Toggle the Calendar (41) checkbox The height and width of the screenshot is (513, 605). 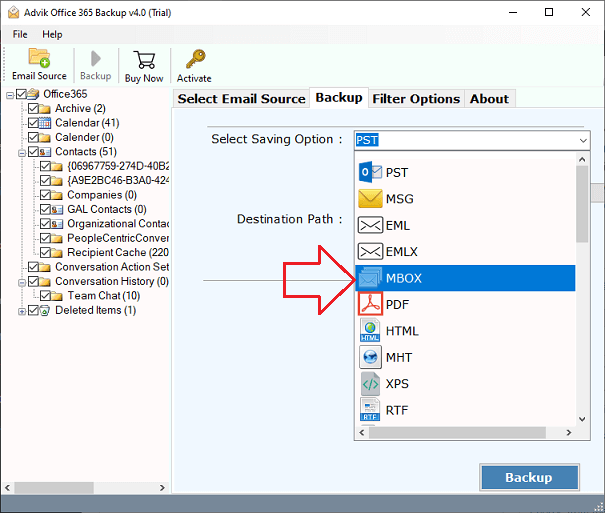coord(33,123)
